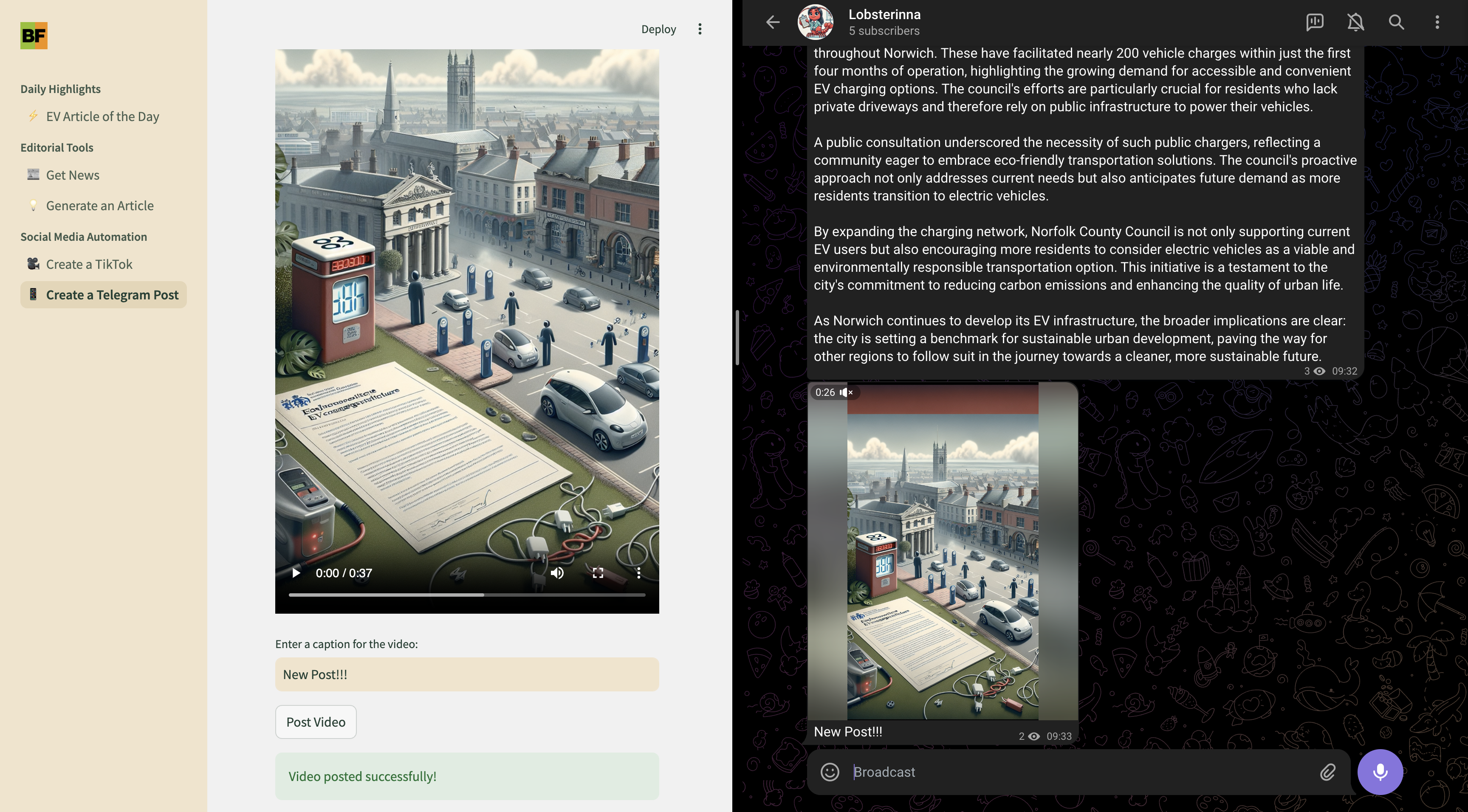Go to Generate an Article page
This screenshot has width=1468, height=812.
pyautogui.click(x=100, y=206)
